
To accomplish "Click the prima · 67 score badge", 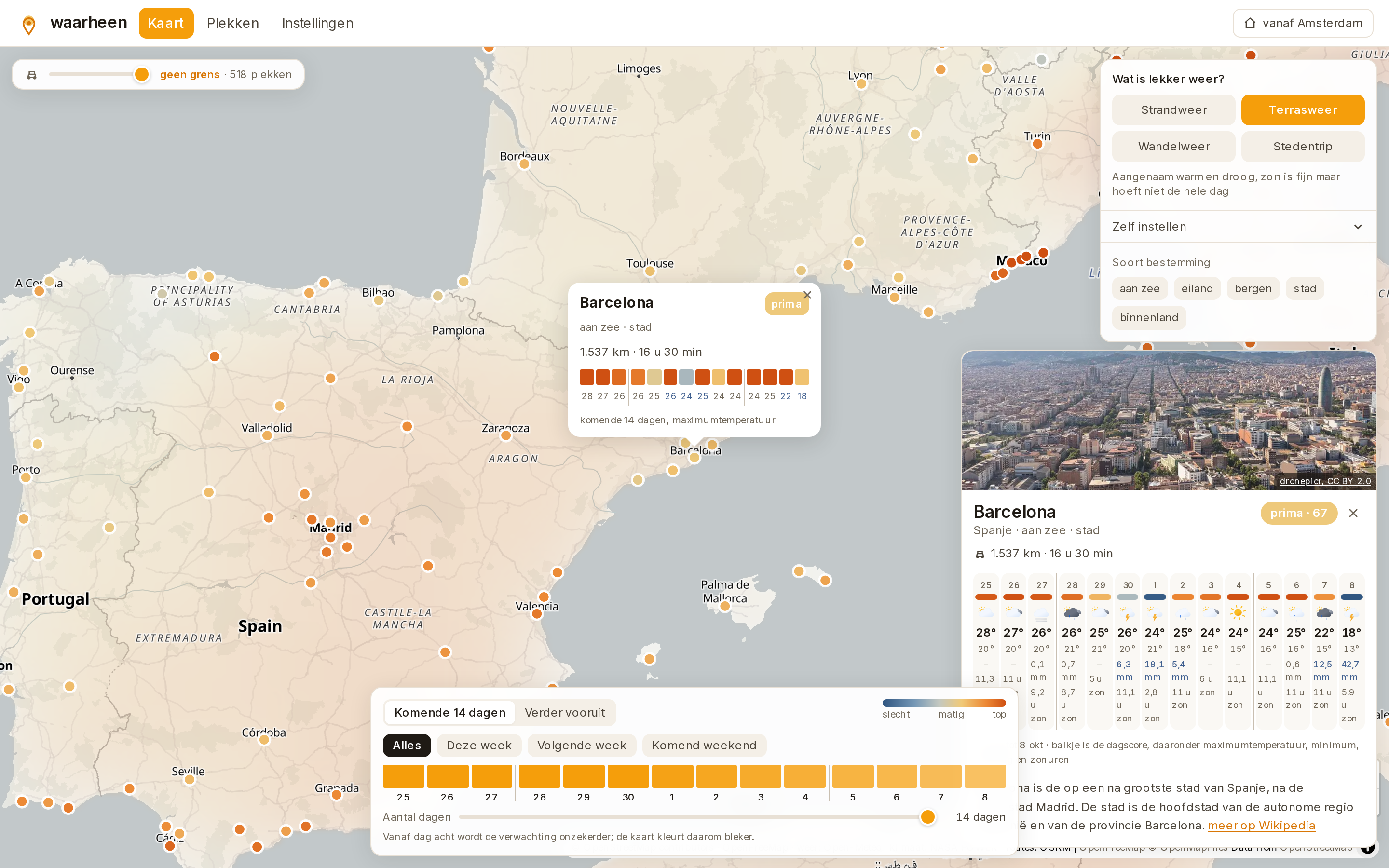I will 1298,513.
